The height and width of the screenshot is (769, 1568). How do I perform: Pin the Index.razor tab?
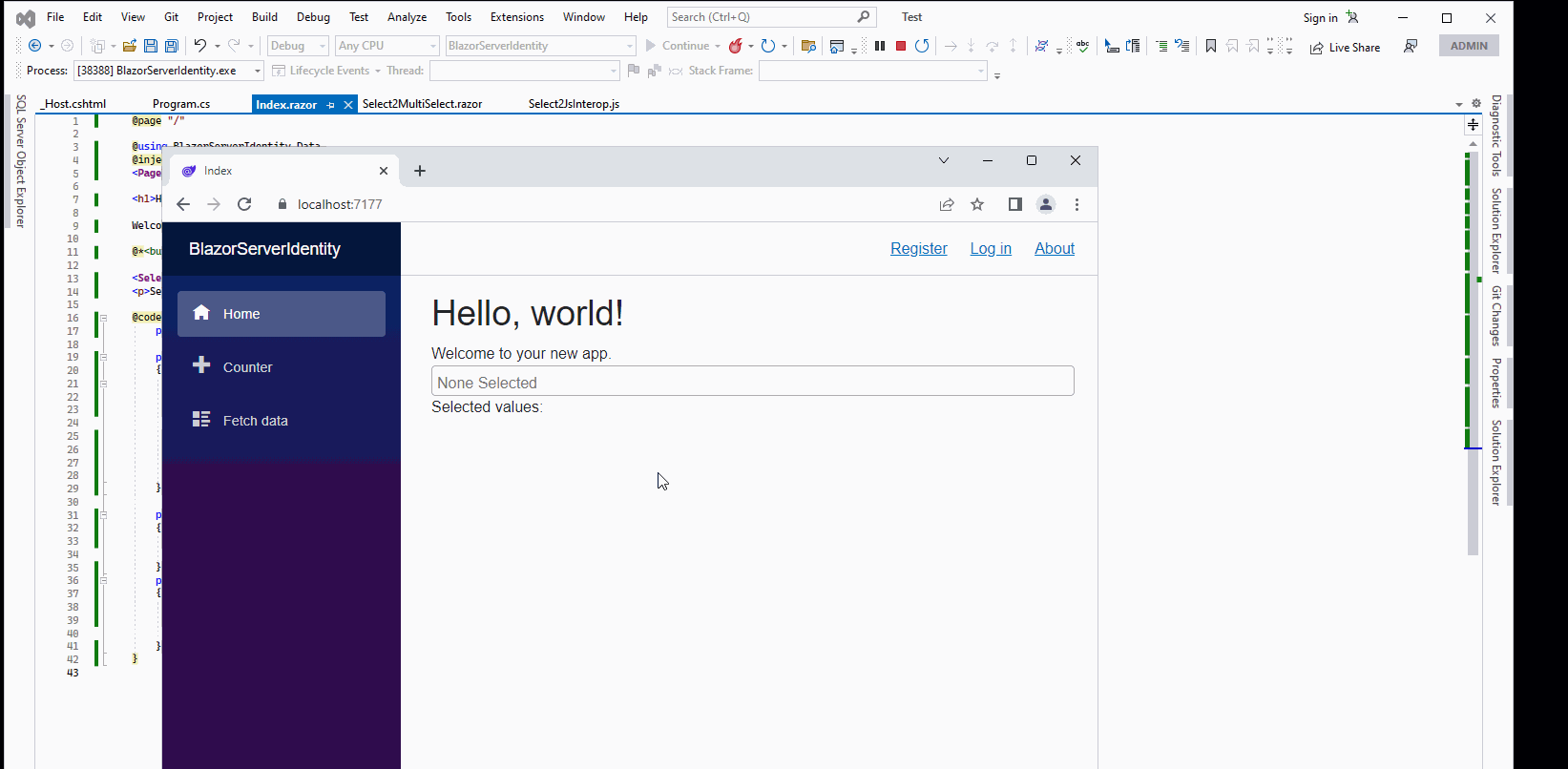(x=331, y=105)
